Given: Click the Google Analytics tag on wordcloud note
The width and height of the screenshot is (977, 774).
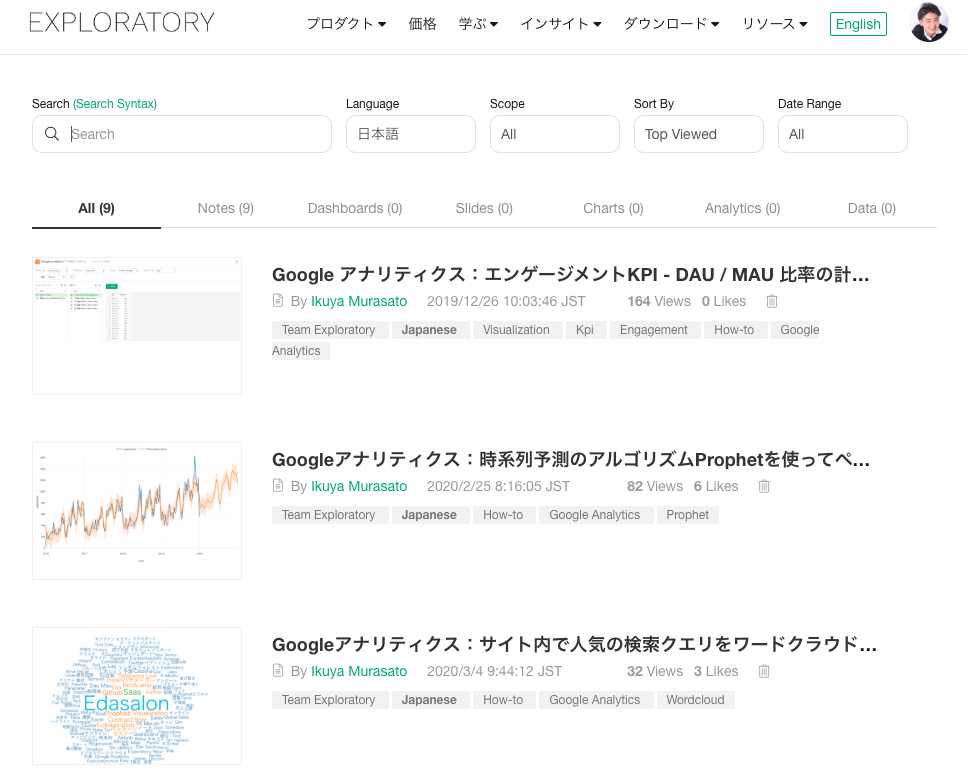Looking at the screenshot, I should tap(595, 700).
